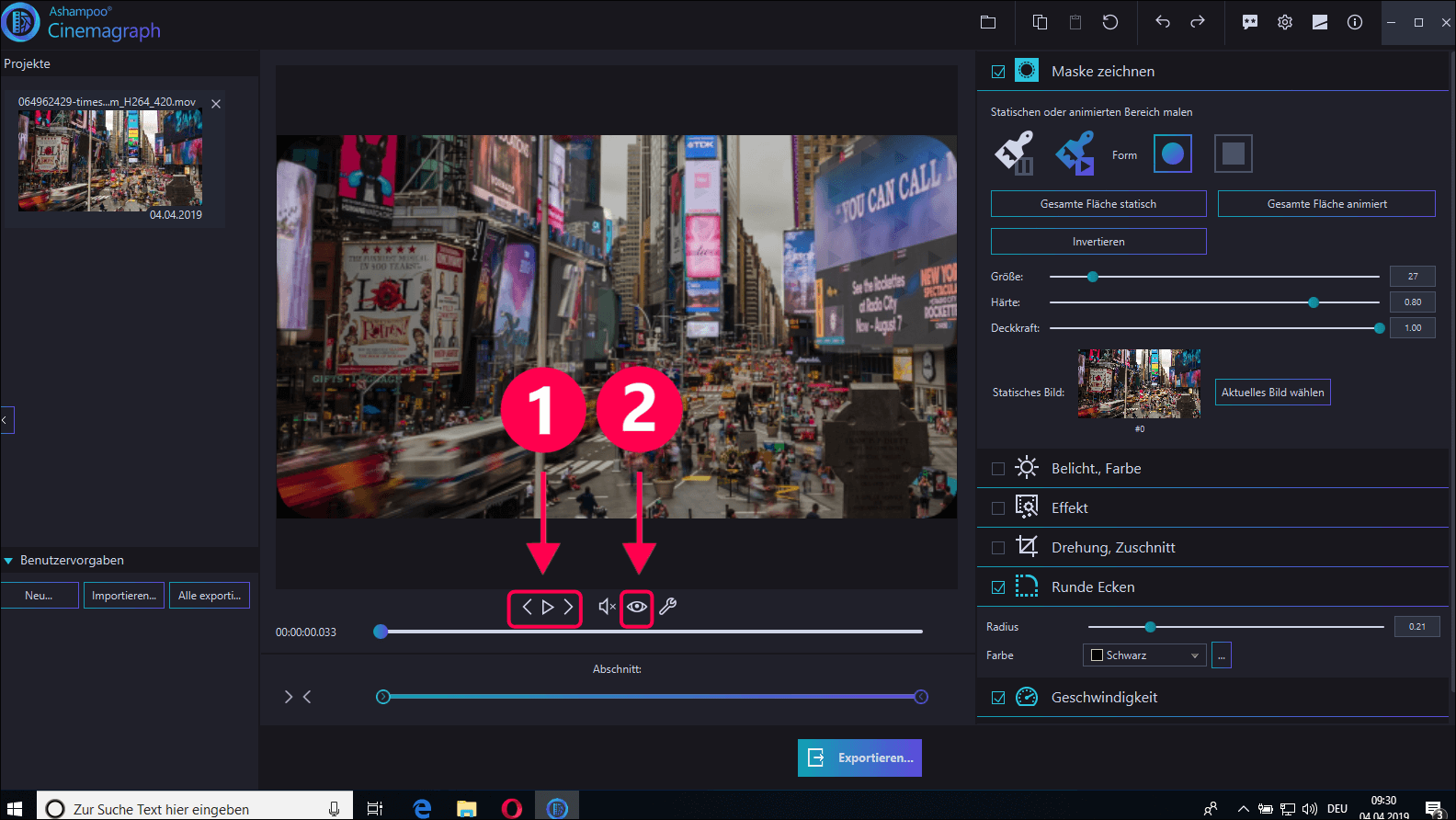The image size is (1456, 820).
Task: Collapse the Runde Ecken section
Action: pos(1212,587)
